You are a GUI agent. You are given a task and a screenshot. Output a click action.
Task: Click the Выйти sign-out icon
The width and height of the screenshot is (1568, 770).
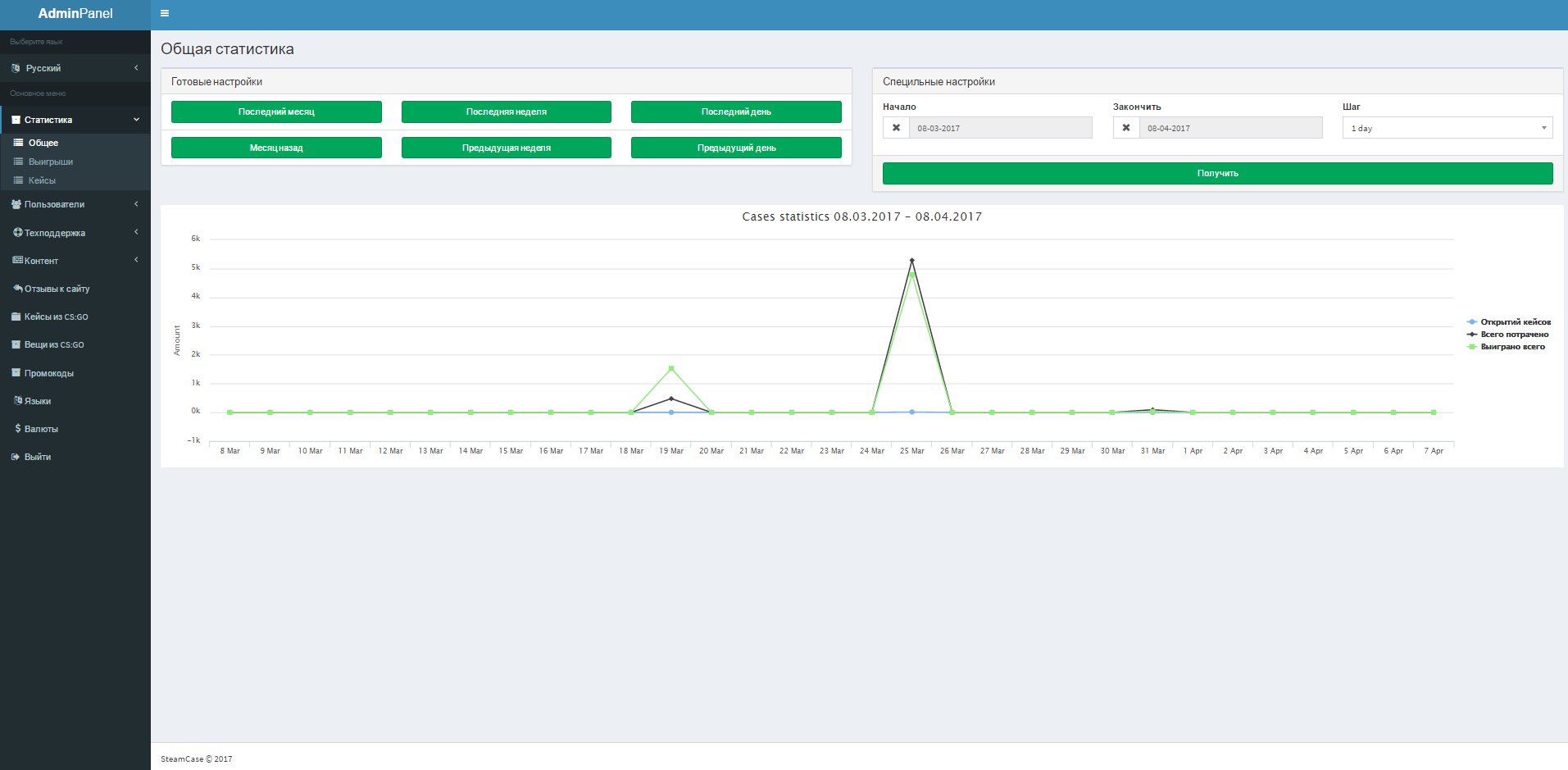[16, 457]
